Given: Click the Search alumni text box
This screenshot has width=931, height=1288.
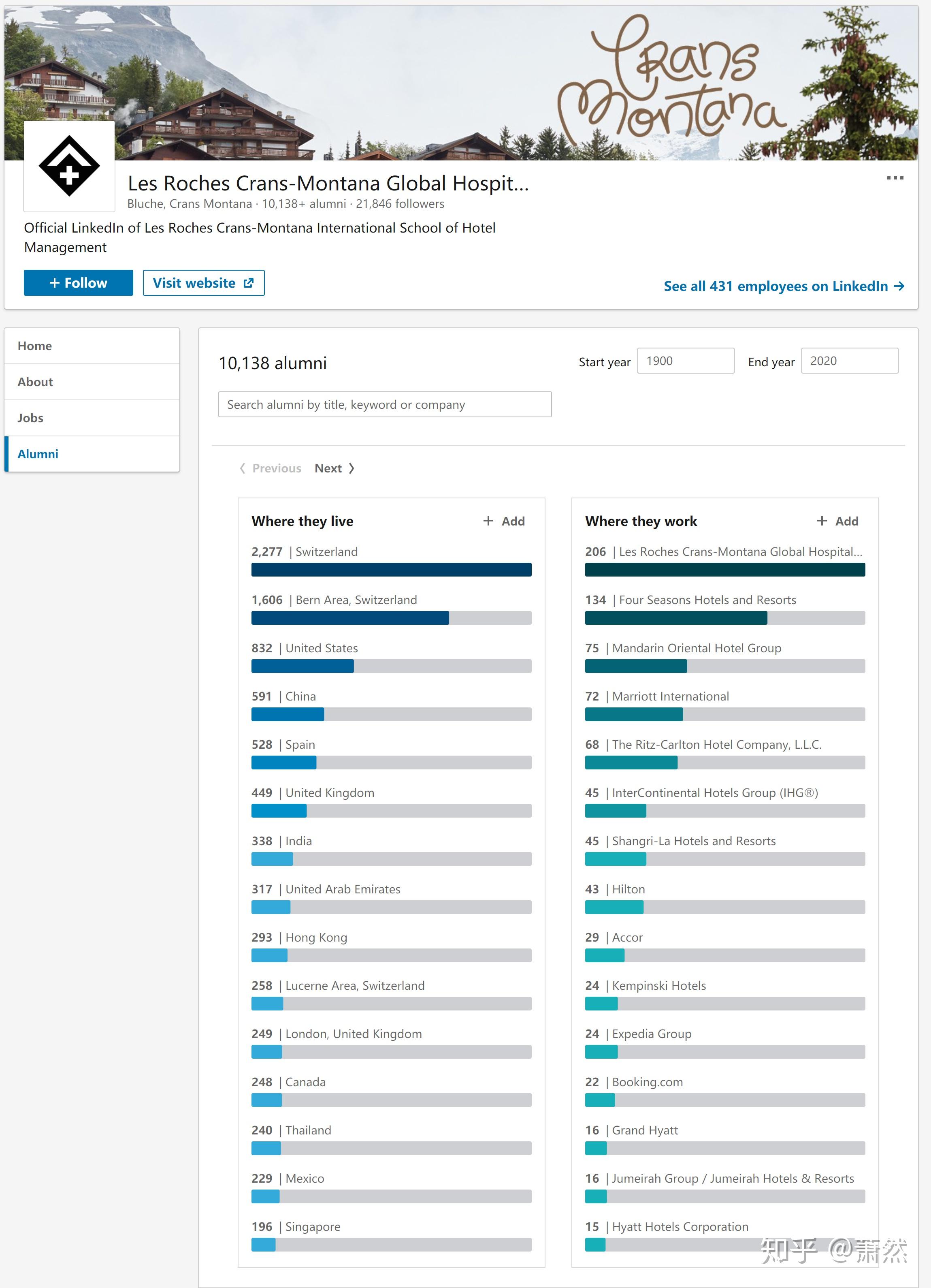Looking at the screenshot, I should (x=385, y=404).
